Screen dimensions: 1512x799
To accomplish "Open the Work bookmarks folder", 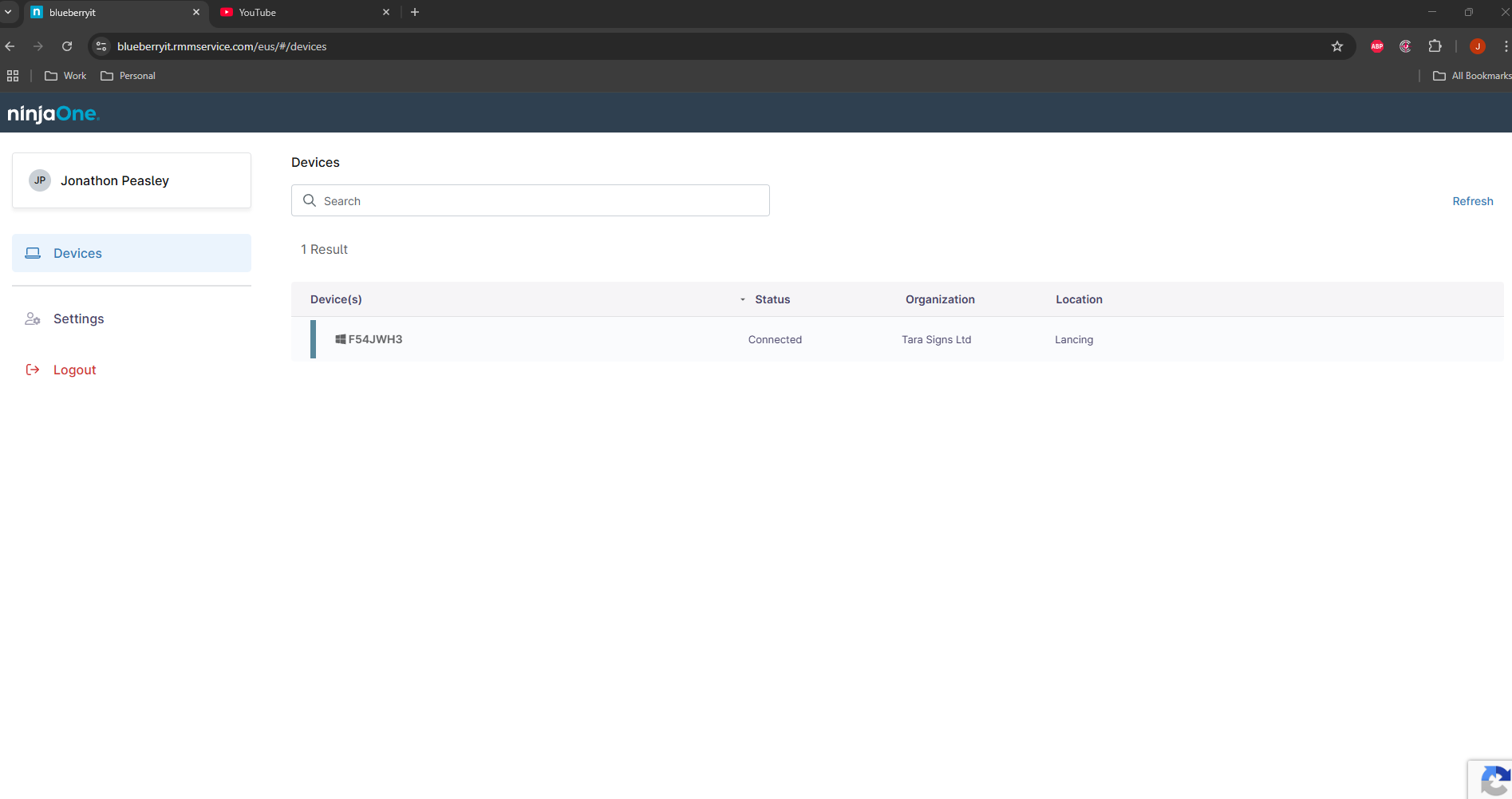I will click(x=65, y=76).
